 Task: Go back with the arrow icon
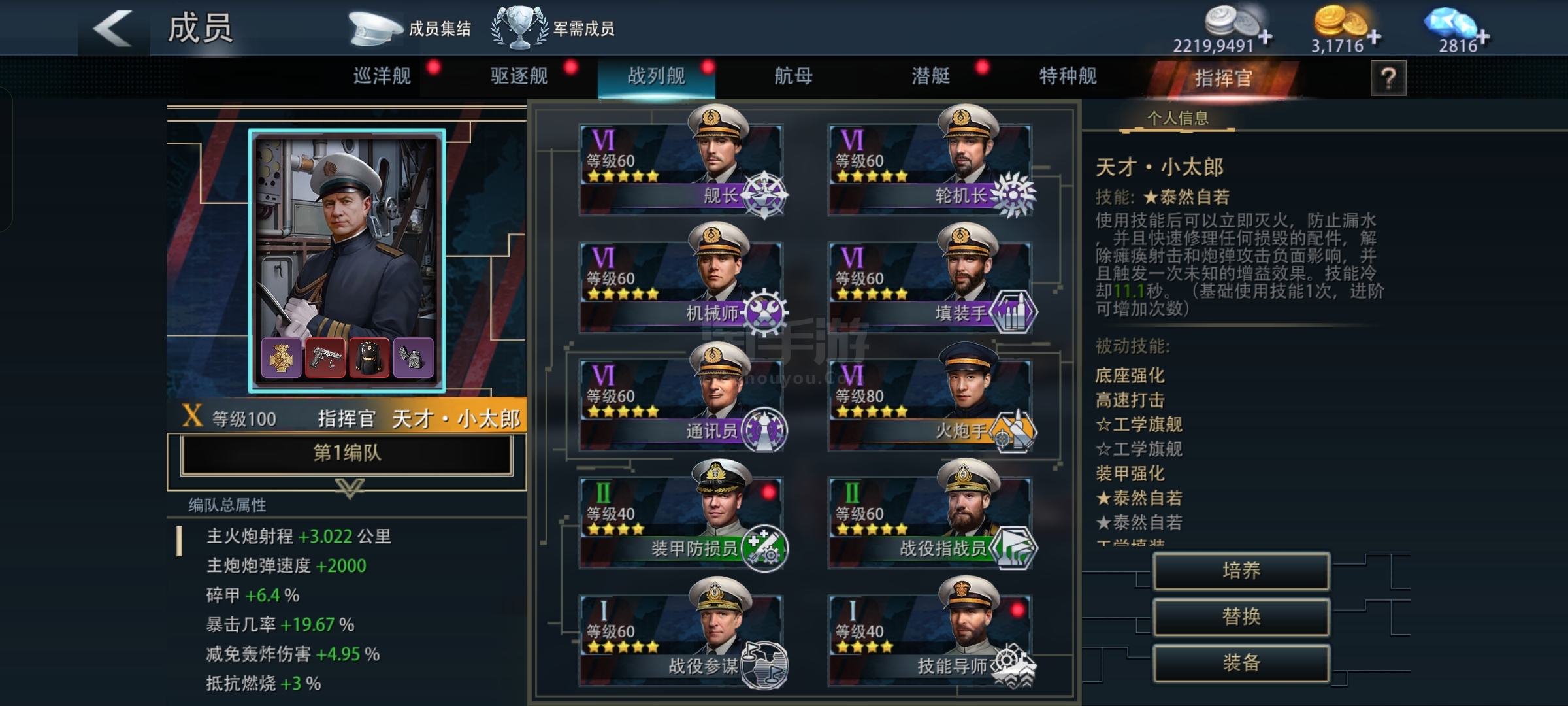[x=114, y=28]
